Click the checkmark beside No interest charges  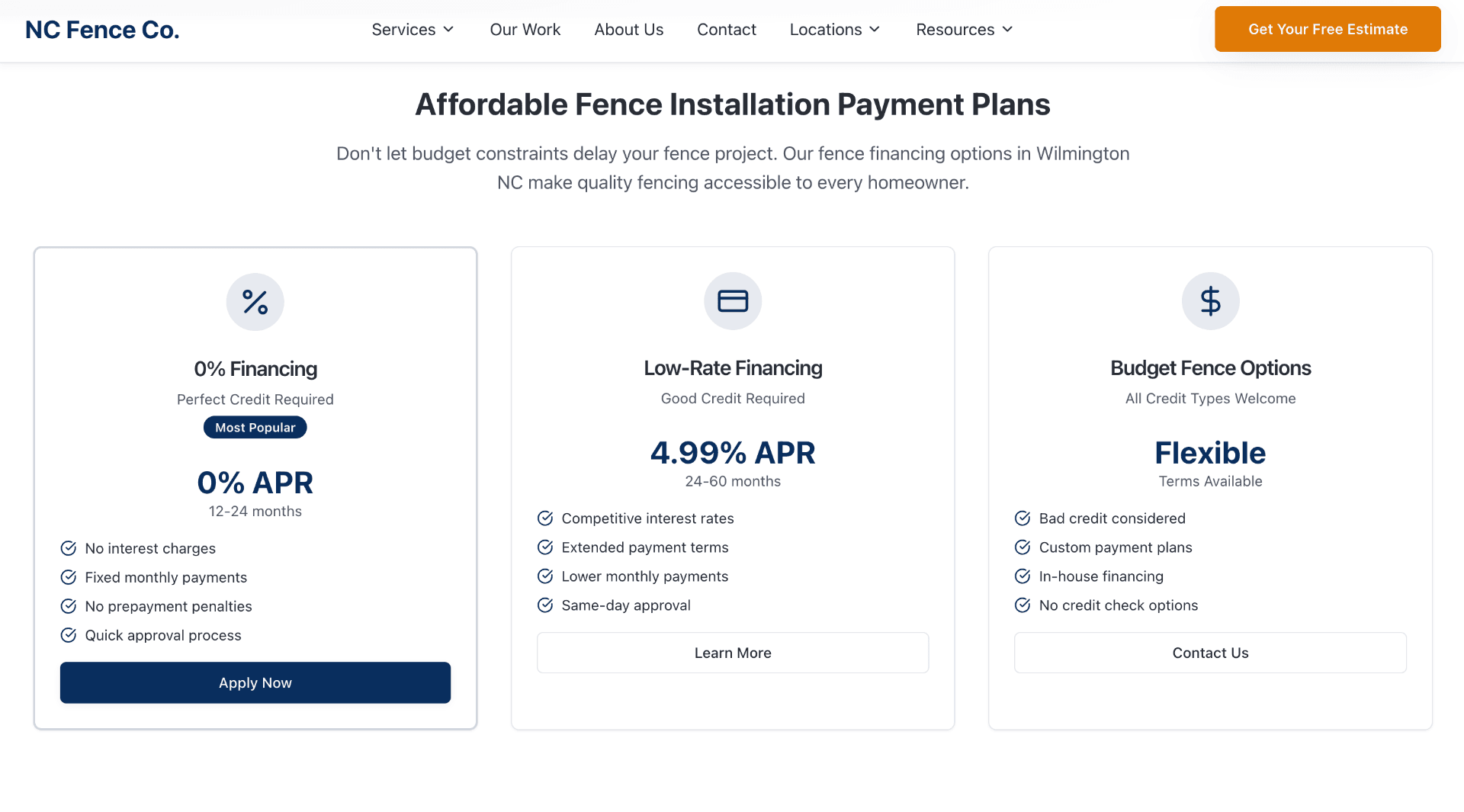[x=69, y=548]
